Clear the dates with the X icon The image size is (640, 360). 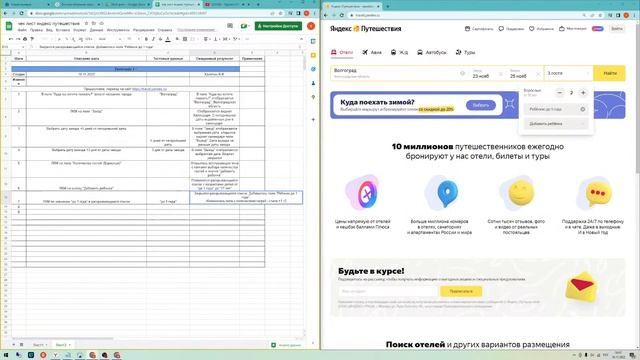pos(538,74)
